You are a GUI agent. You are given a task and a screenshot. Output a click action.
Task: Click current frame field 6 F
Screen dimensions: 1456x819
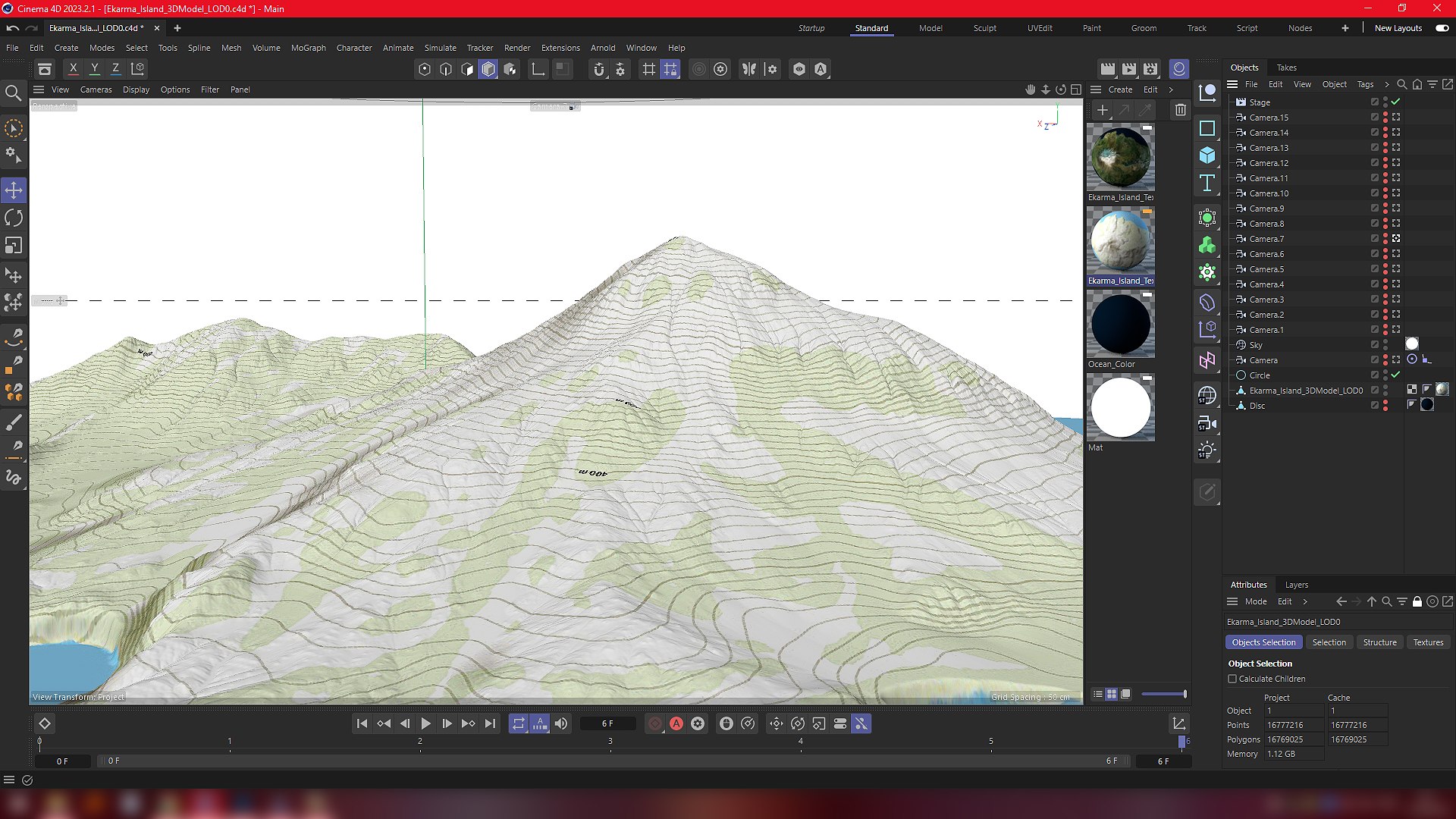pos(607,723)
